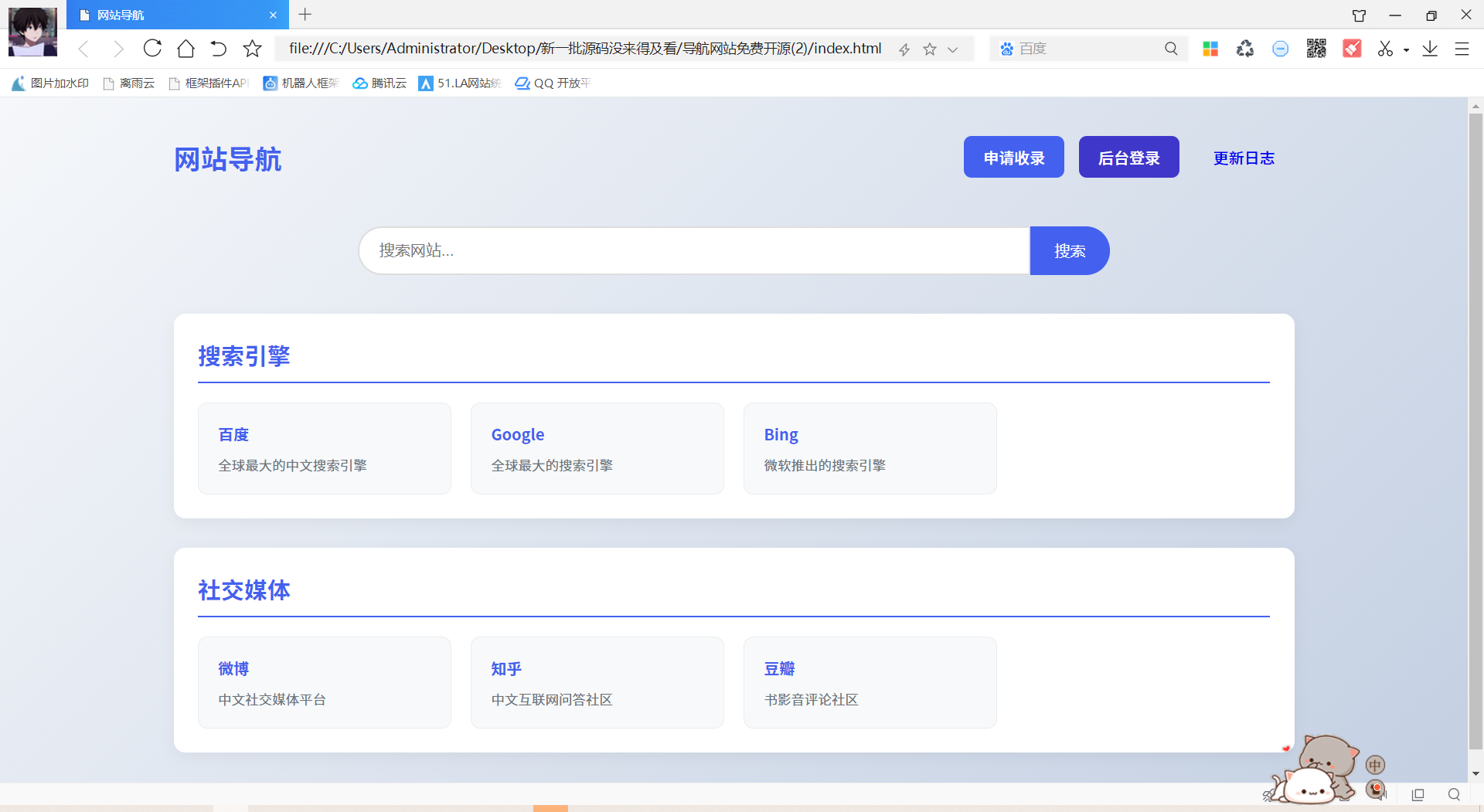Click the colorful four-square grid icon
Image resolution: width=1484 pixels, height=812 pixels.
click(x=1210, y=49)
